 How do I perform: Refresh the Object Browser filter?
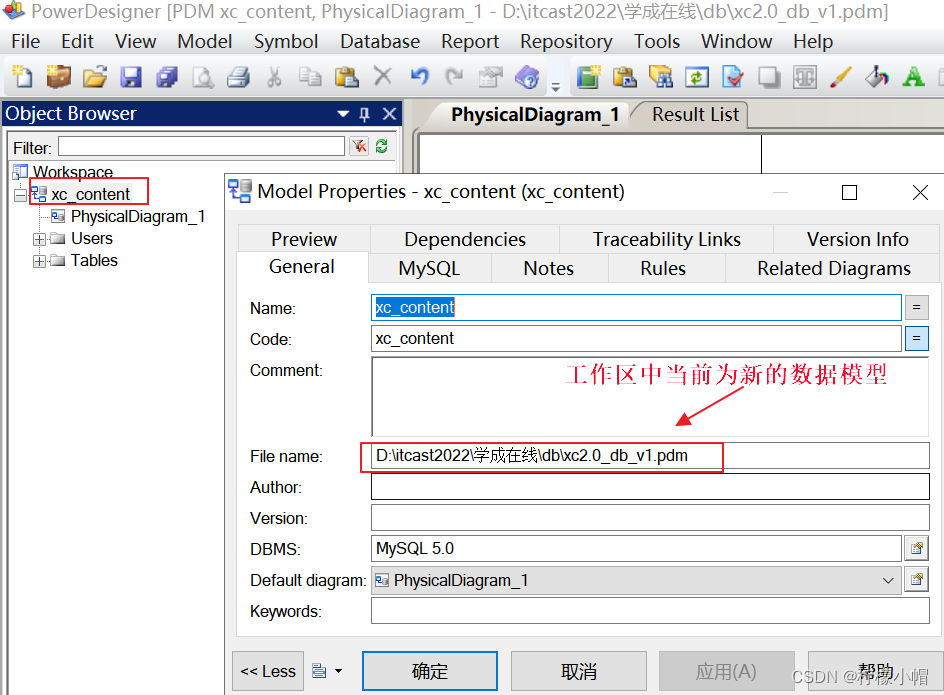(x=381, y=147)
